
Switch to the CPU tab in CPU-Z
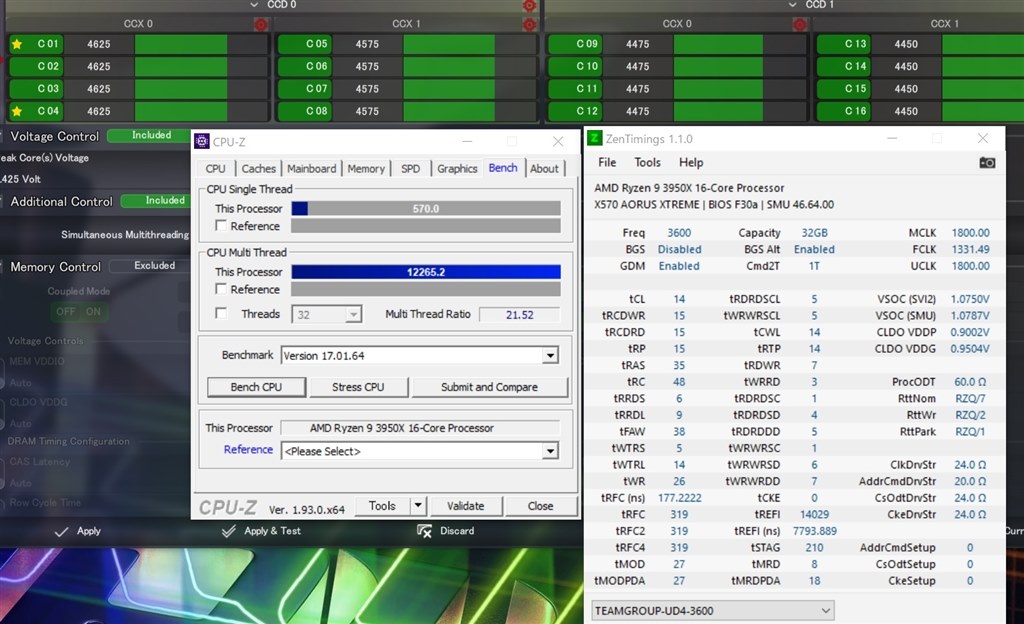(216, 168)
